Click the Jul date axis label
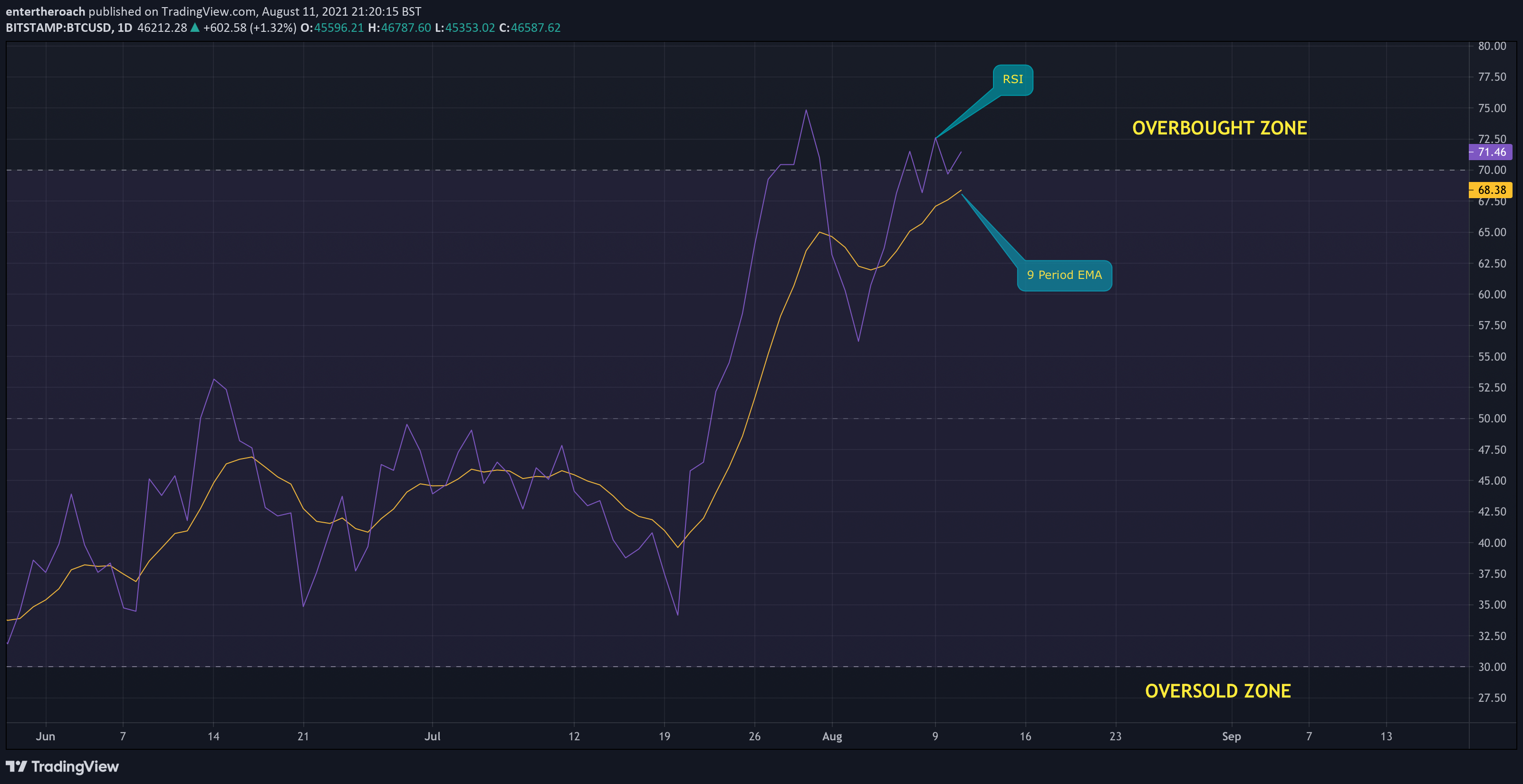The image size is (1523, 784). tap(432, 736)
